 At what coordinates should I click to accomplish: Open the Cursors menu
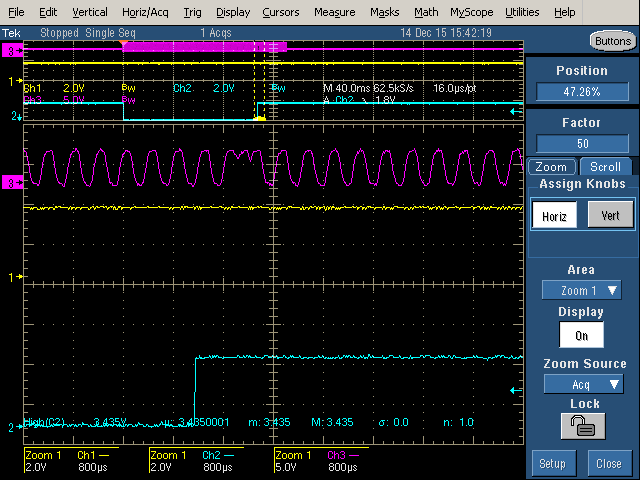click(x=281, y=13)
